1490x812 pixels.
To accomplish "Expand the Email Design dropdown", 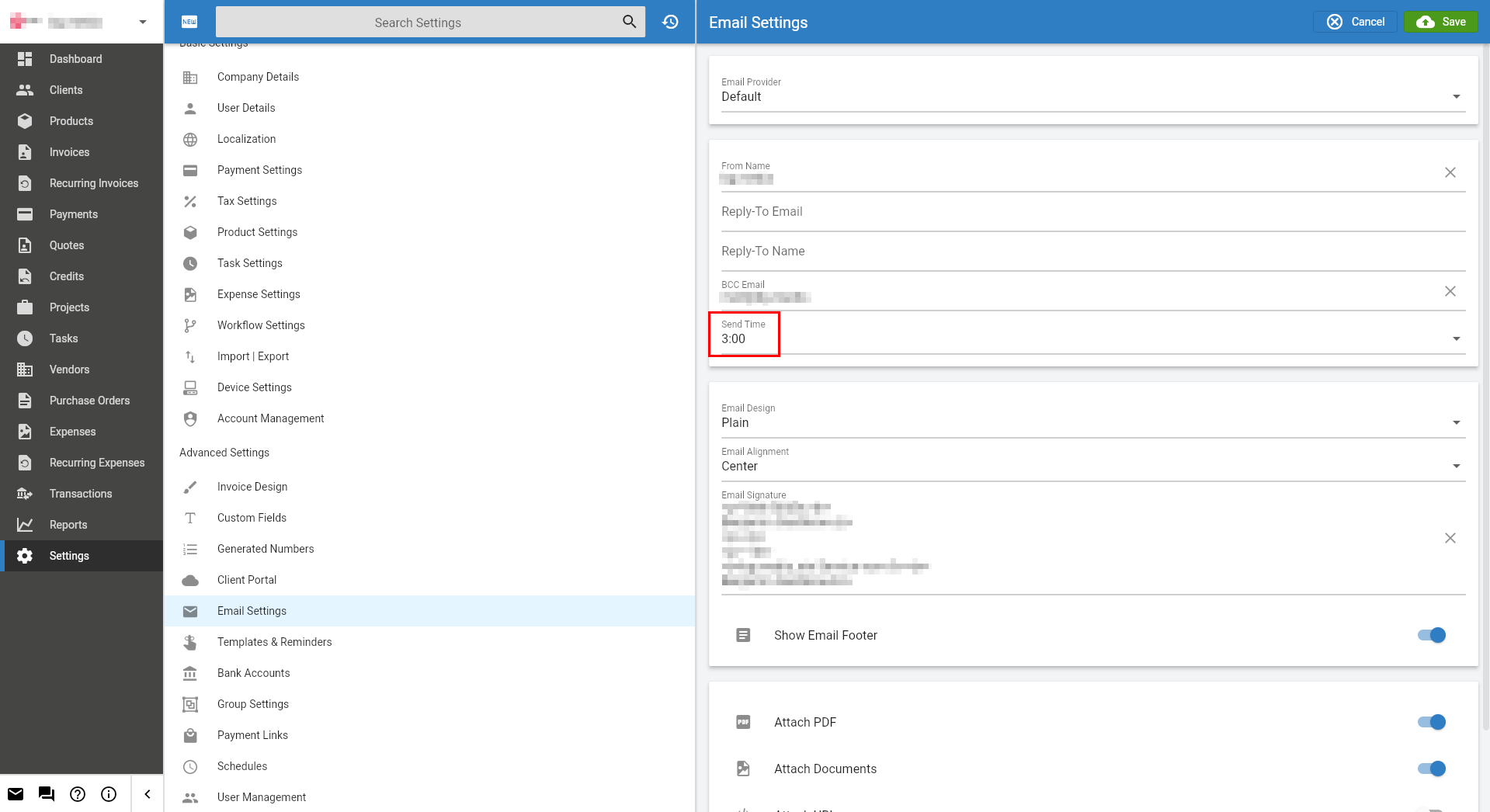I will (1456, 423).
